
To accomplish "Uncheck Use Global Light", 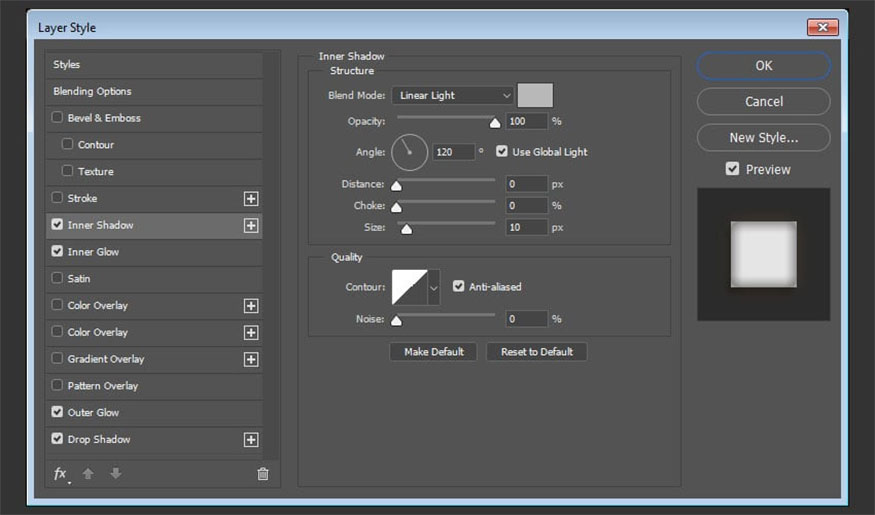I will [502, 152].
